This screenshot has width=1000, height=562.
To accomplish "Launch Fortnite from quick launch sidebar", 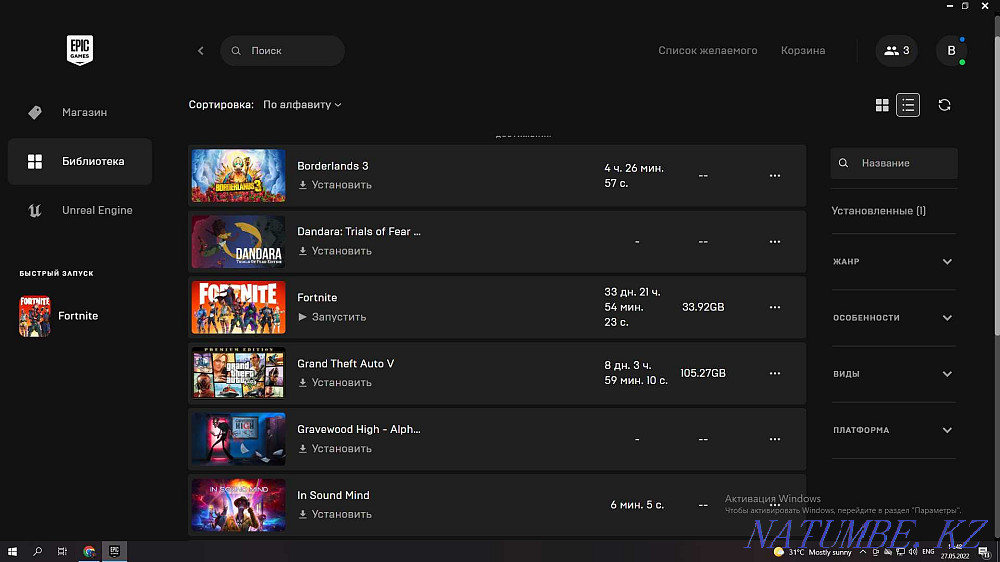I will (60, 316).
